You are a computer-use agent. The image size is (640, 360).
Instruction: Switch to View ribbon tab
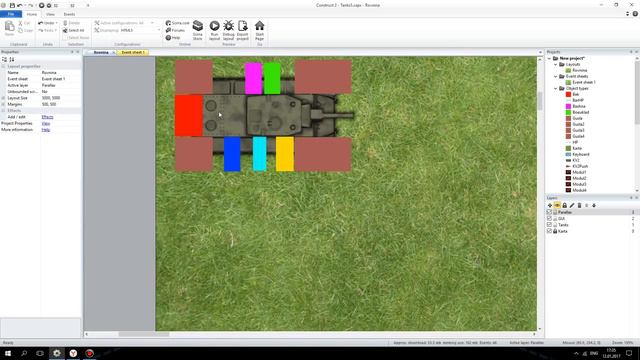50,14
